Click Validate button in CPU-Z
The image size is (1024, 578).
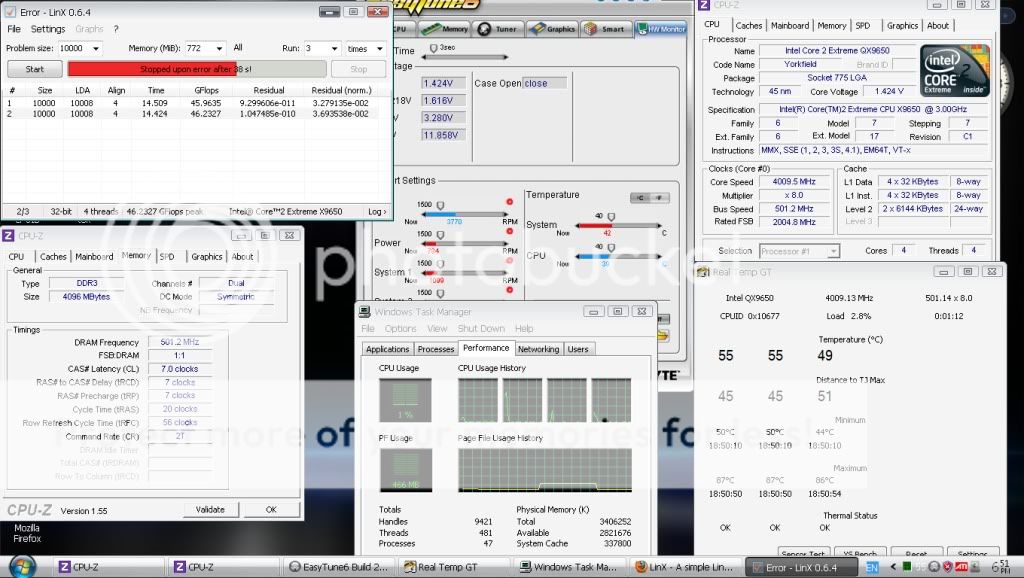[x=210, y=509]
